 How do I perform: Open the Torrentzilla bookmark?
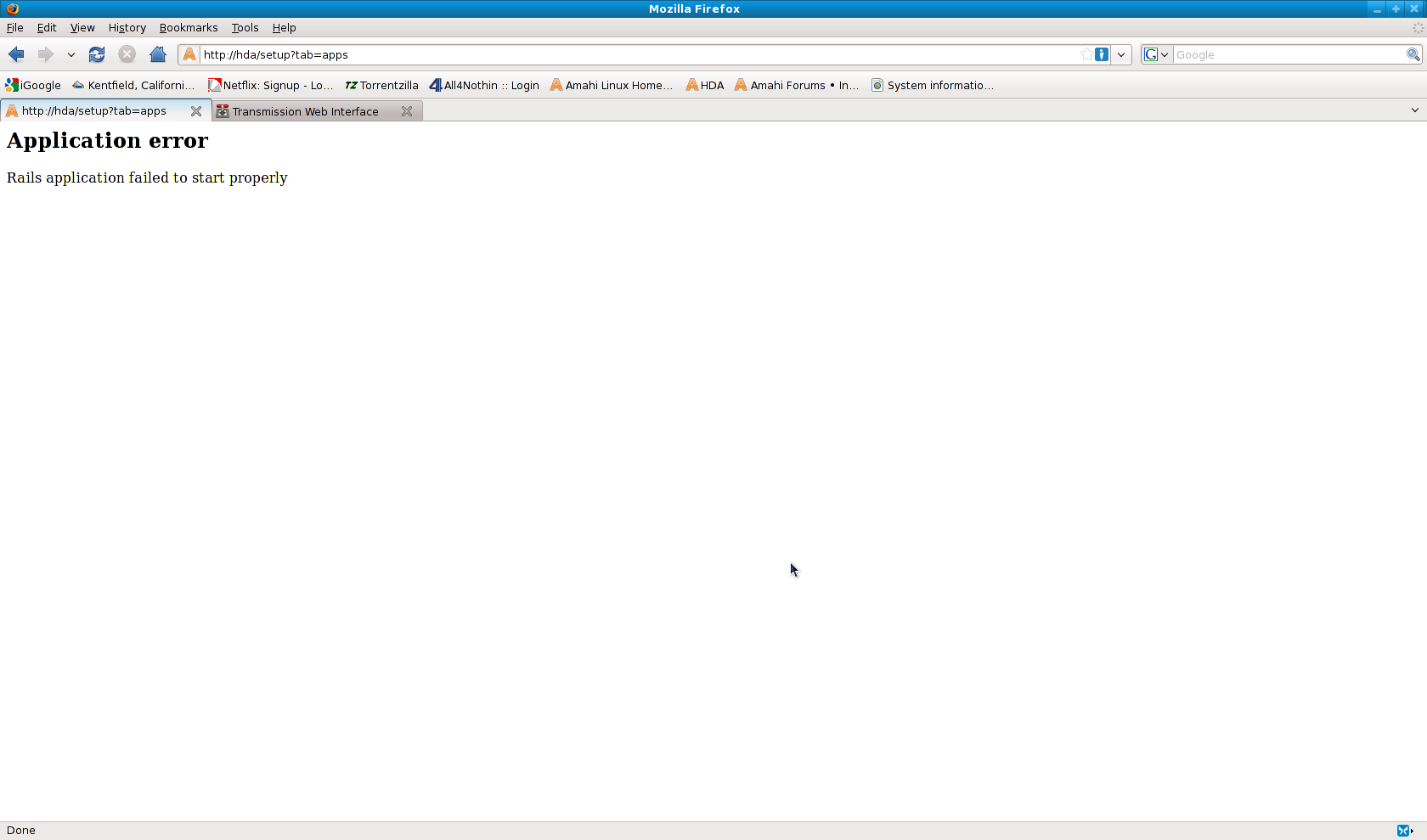[x=381, y=85]
